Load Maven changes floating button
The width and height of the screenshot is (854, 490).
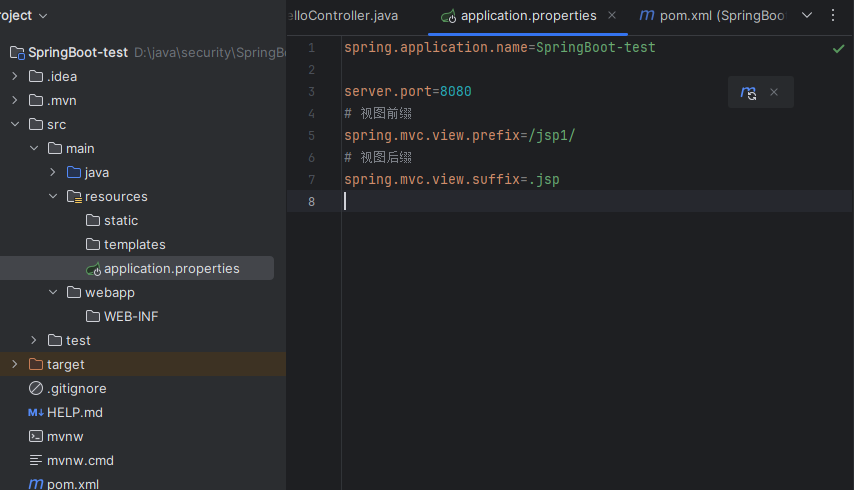748,93
